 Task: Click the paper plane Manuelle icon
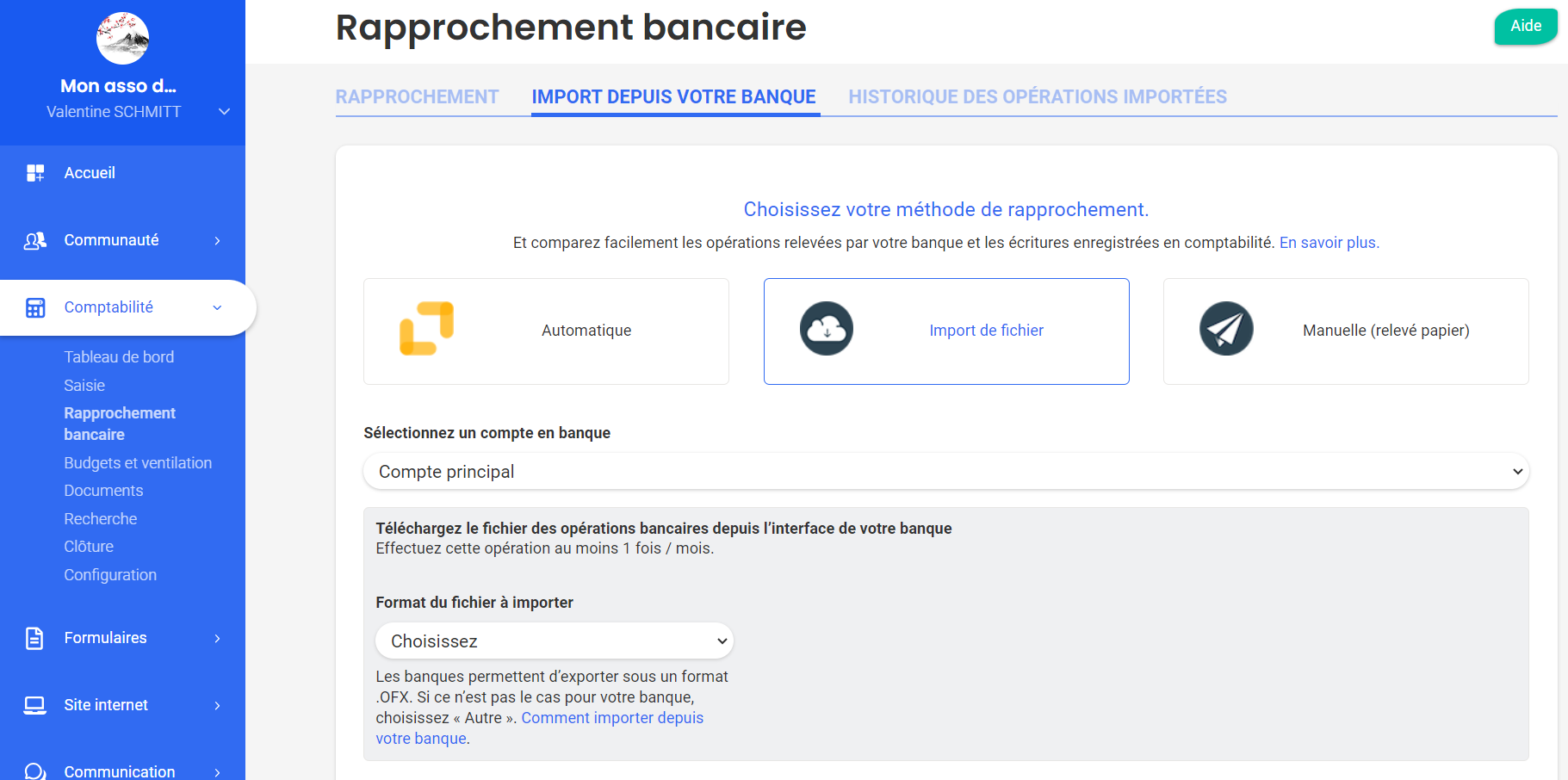(x=1226, y=328)
